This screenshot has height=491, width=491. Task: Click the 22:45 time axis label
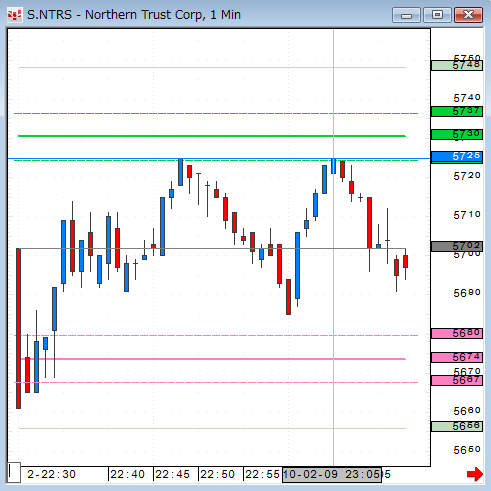pyautogui.click(x=172, y=474)
